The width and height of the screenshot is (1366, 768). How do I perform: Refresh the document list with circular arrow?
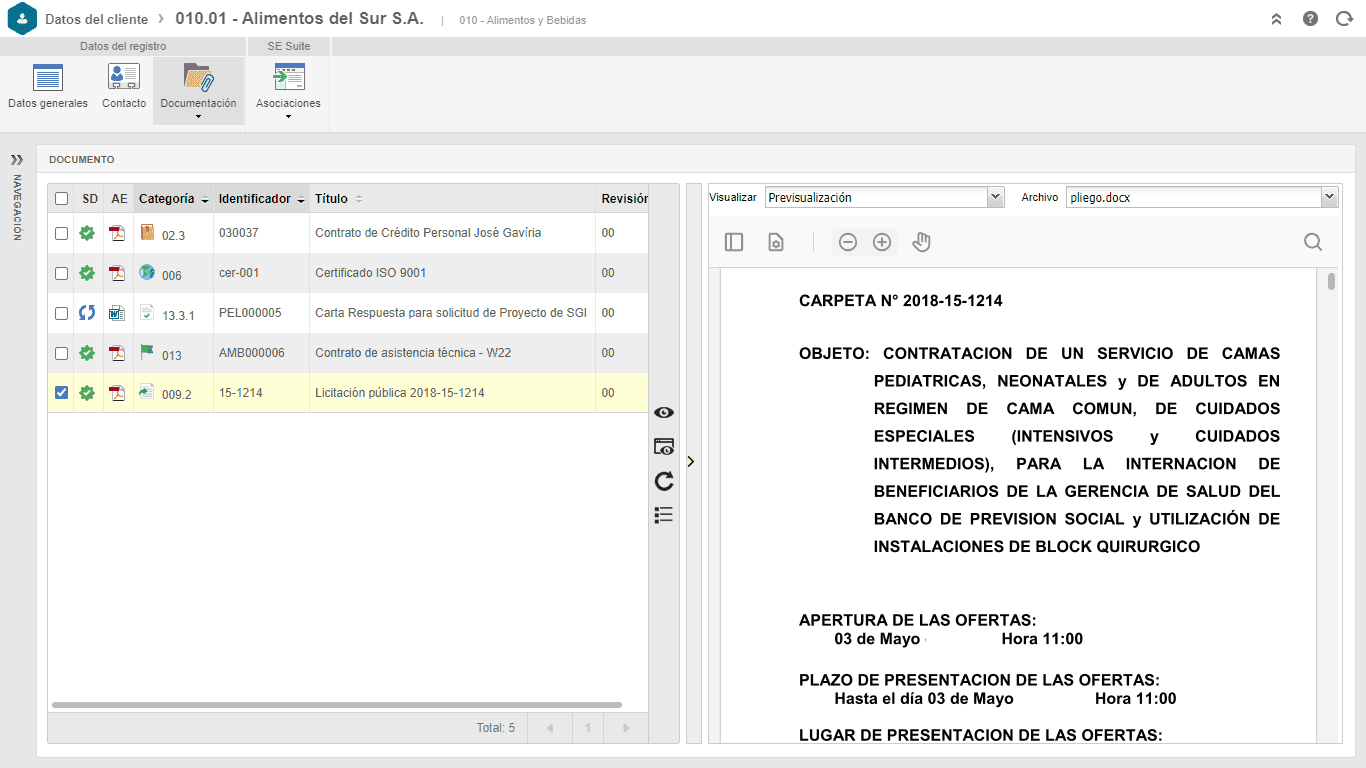(664, 481)
